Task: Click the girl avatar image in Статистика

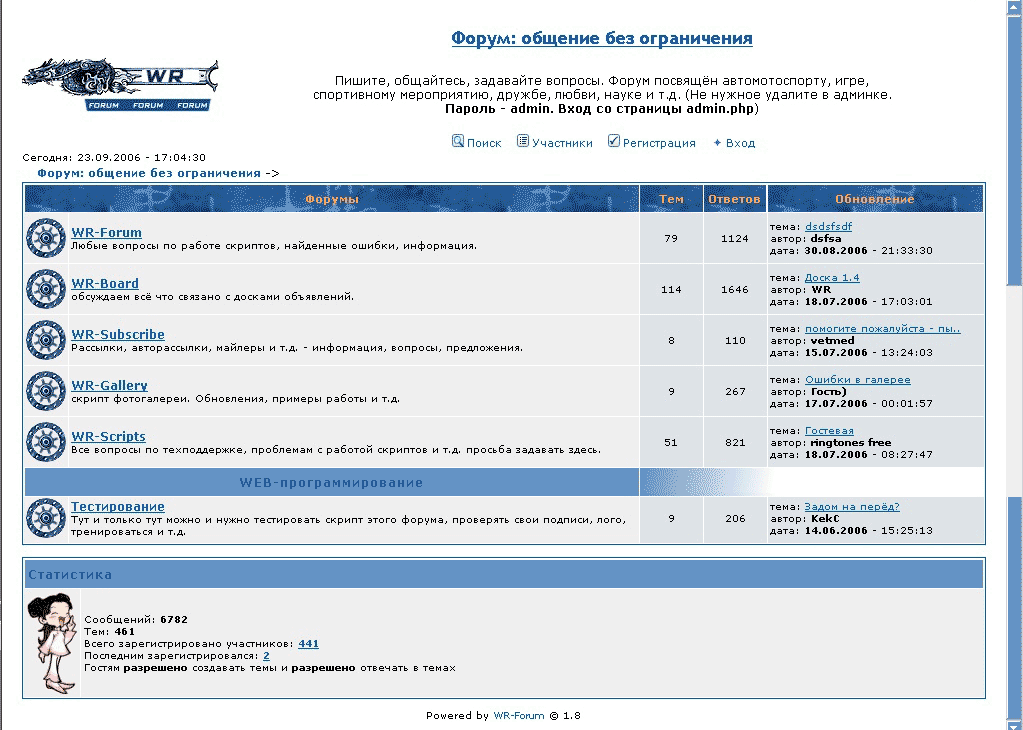Action: click(52, 643)
